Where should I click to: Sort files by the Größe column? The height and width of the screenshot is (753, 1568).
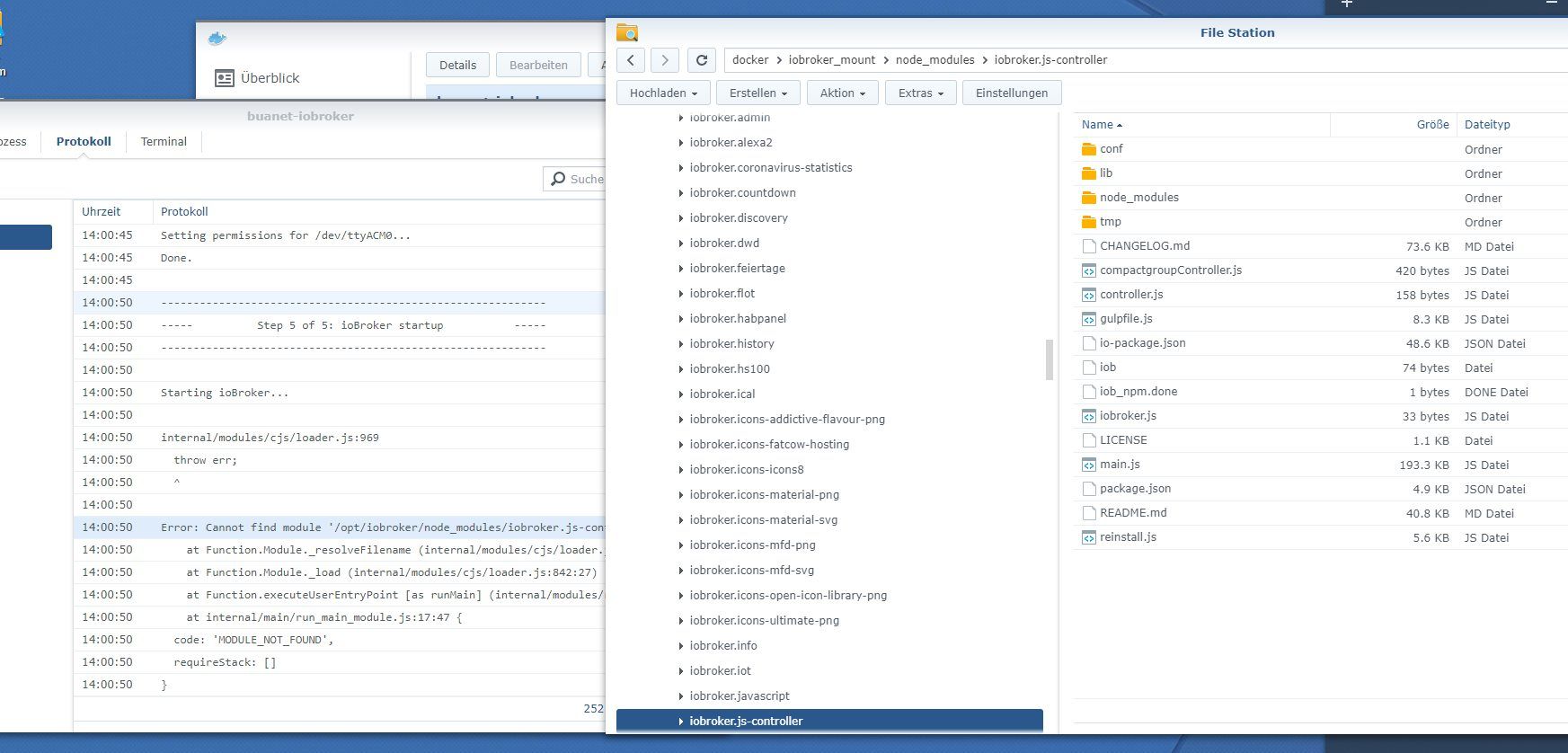tap(1432, 125)
